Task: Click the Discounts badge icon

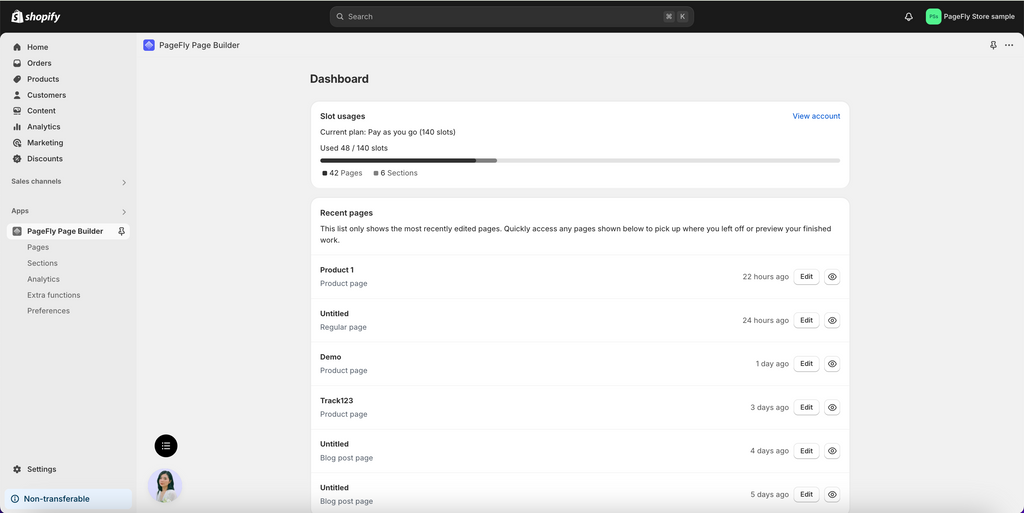Action: [17, 159]
